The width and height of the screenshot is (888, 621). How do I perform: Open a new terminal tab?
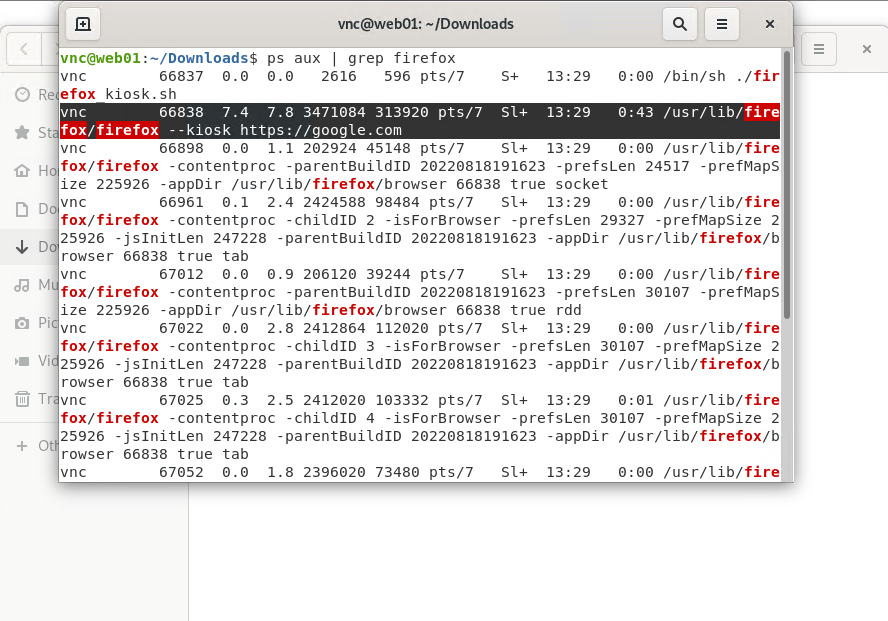pos(83,24)
